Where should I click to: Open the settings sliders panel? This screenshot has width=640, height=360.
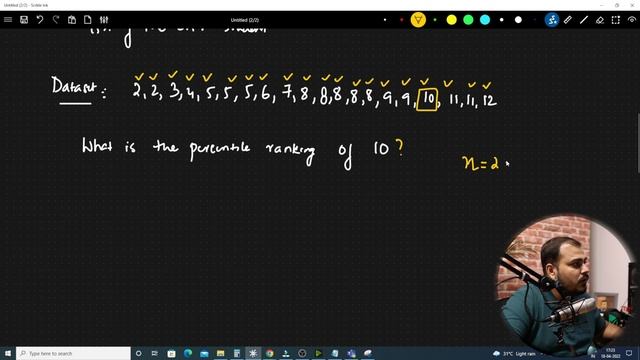click(x=104, y=20)
